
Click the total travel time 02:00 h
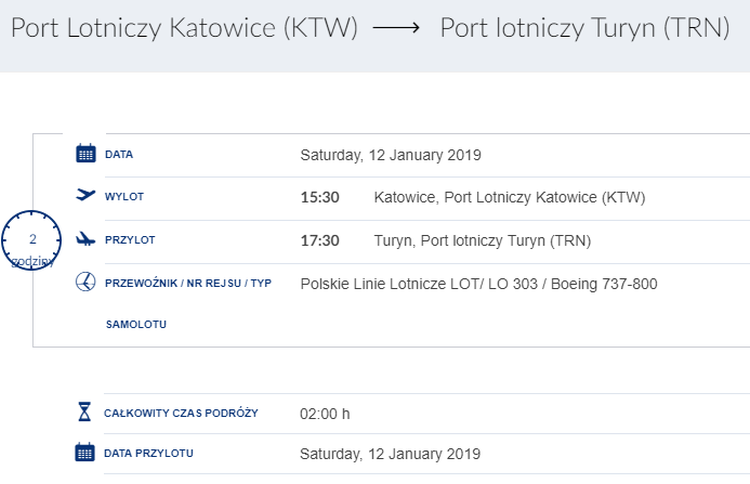[325, 413]
